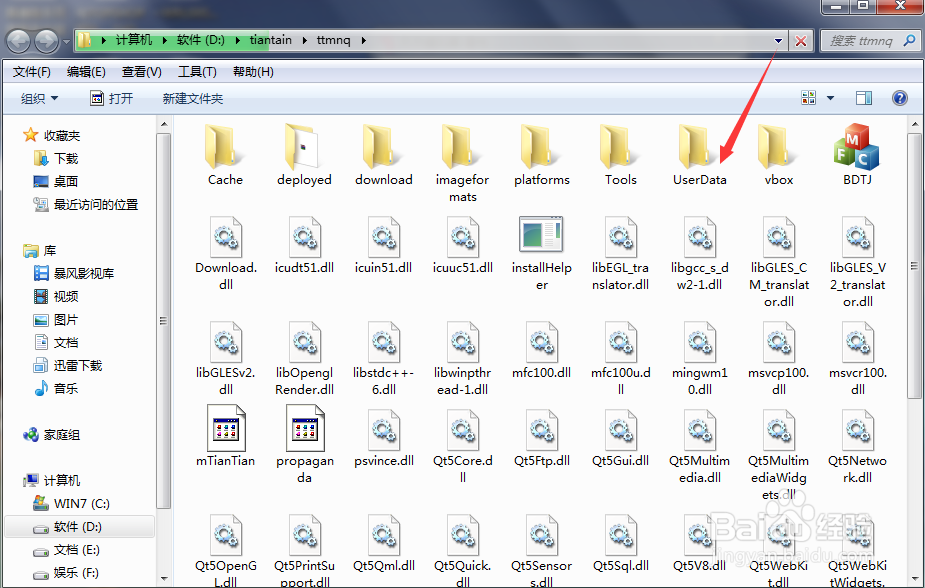The height and width of the screenshot is (588, 925).
Task: Launch the BDTJ application
Action: [857, 156]
